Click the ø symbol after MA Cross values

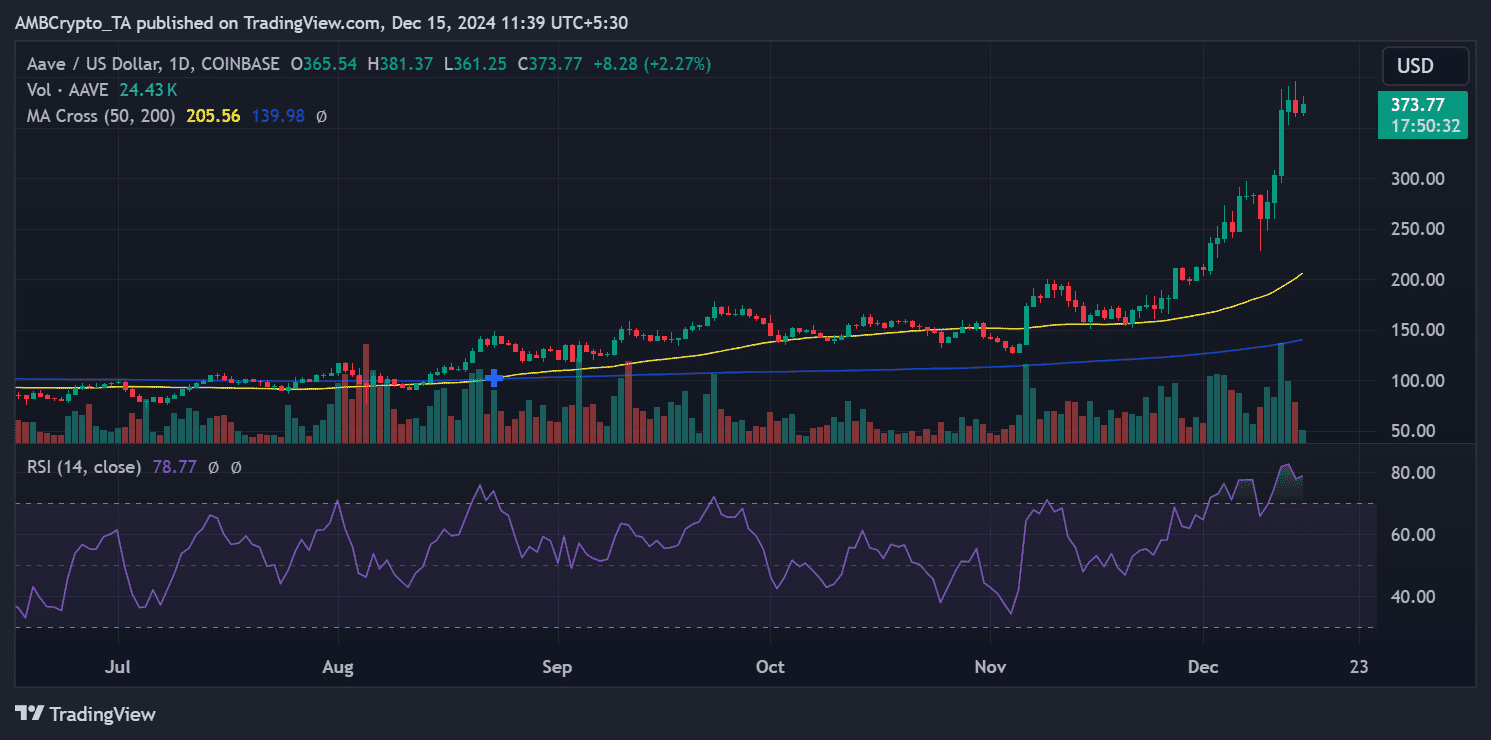[321, 116]
